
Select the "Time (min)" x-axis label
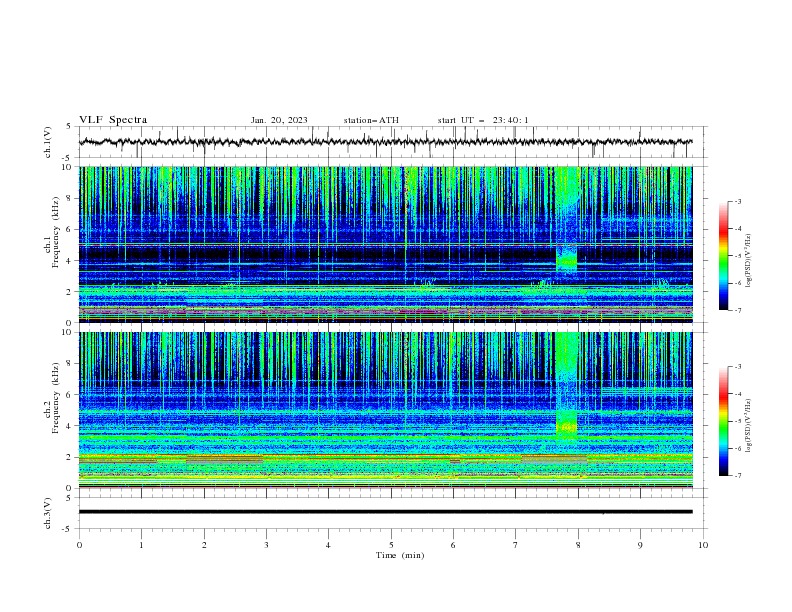click(400, 555)
